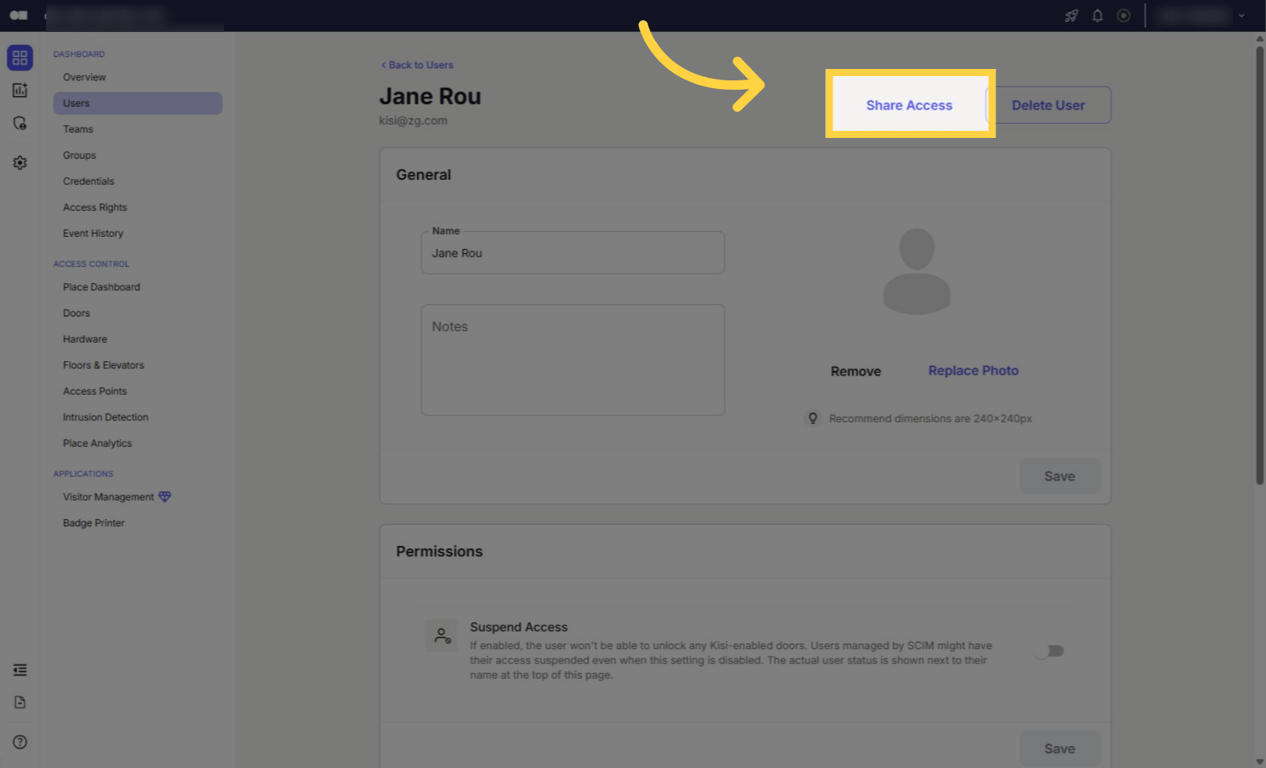The width and height of the screenshot is (1266, 768).
Task: Click the security shield icon in sidebar
Action: [19, 123]
